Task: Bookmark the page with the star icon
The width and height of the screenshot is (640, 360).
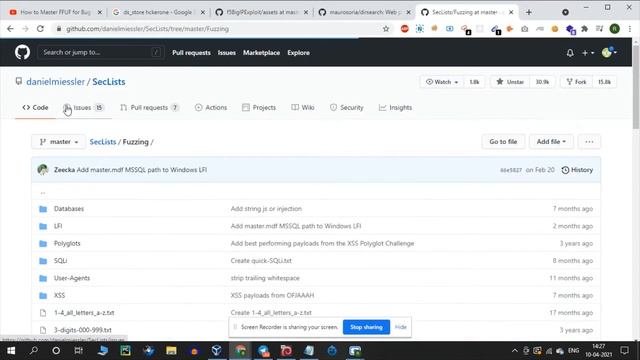Action: click(386, 29)
